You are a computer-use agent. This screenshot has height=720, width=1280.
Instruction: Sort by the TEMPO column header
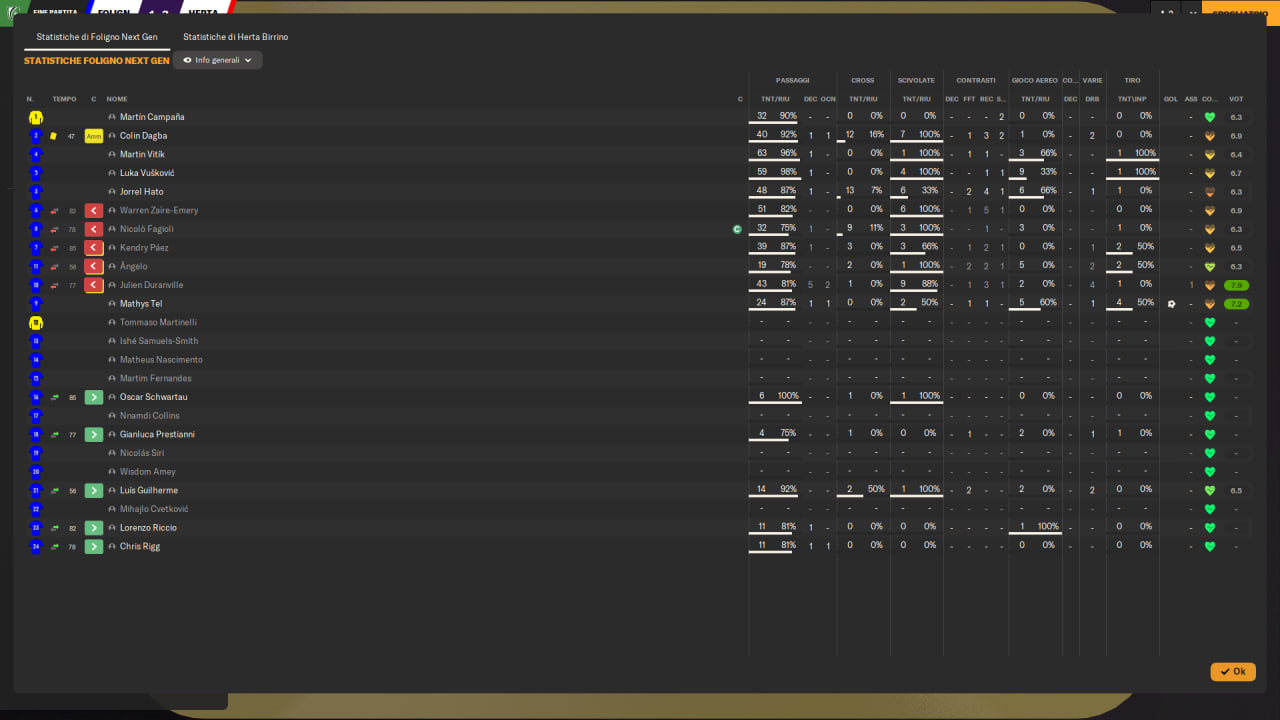[64, 99]
